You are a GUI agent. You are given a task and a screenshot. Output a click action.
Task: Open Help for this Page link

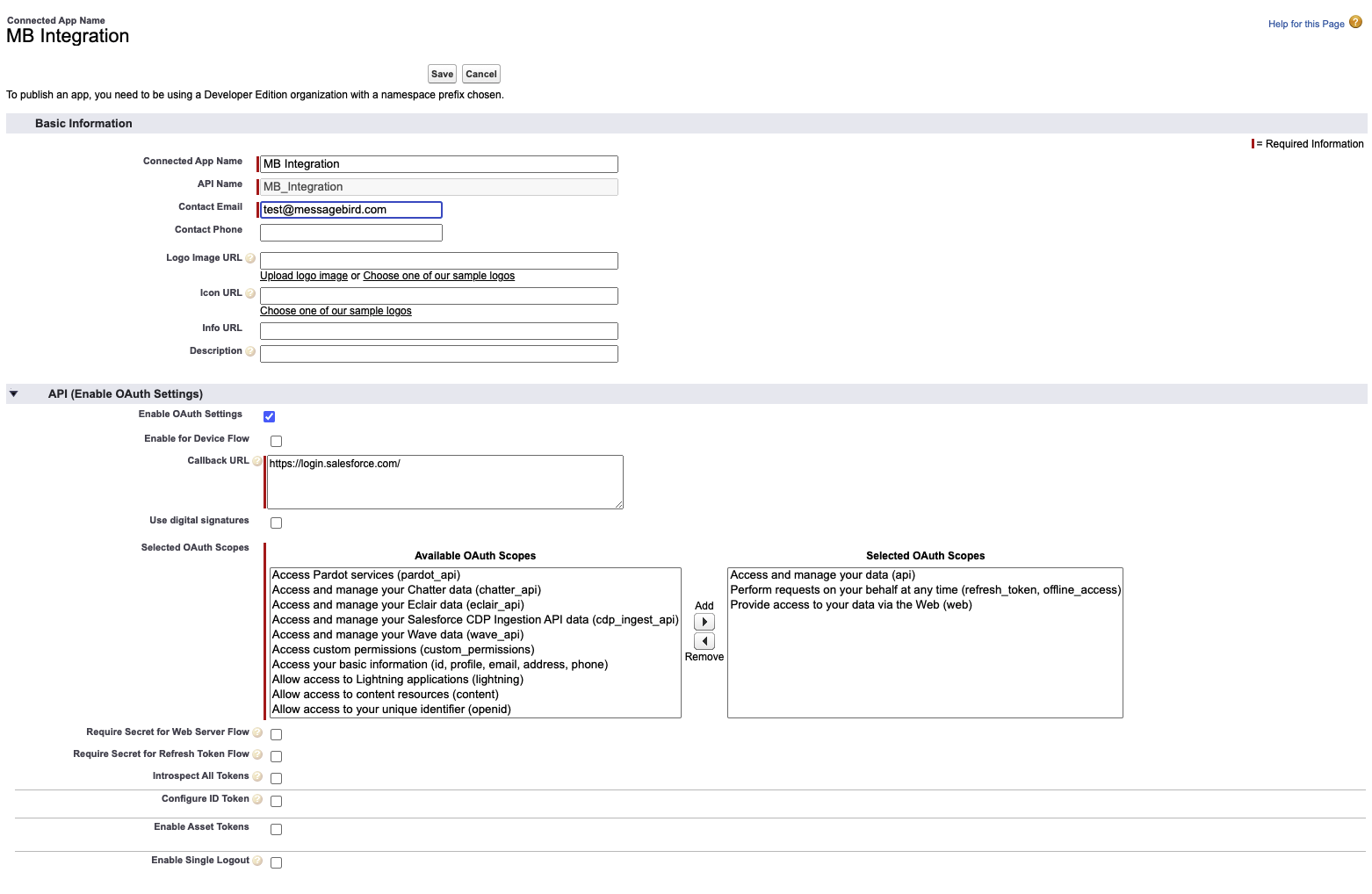(1306, 24)
